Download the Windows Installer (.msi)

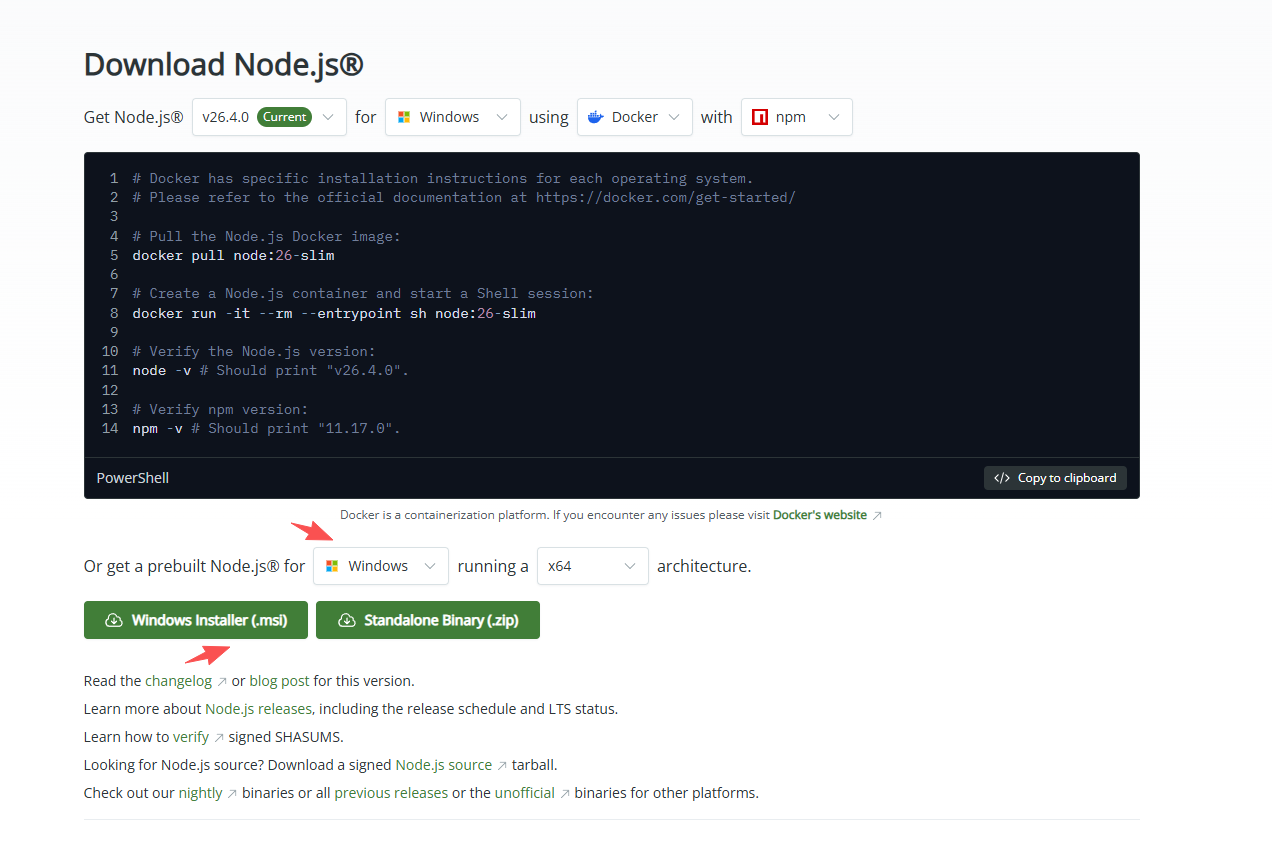[196, 620]
